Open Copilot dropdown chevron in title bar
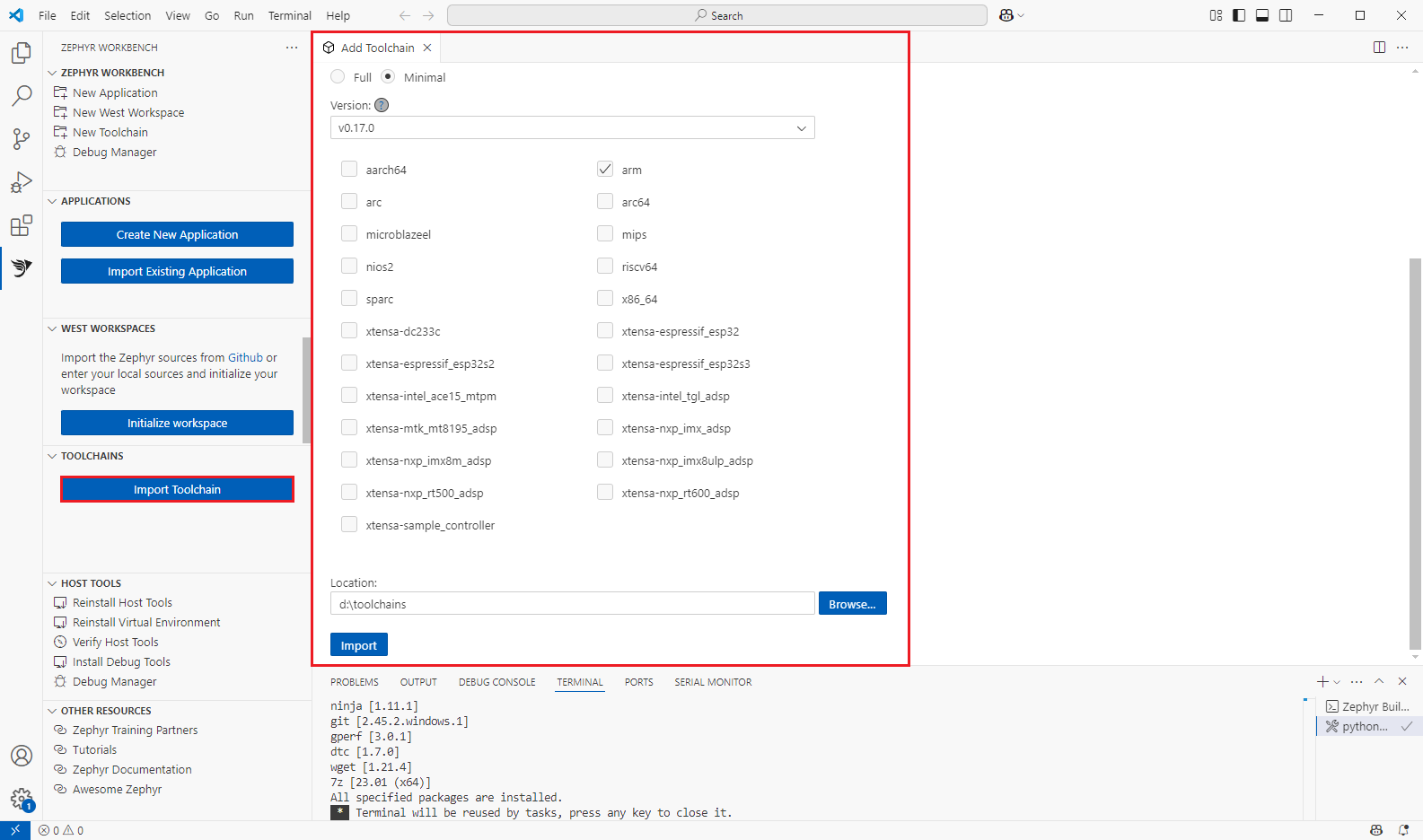1423x840 pixels. pyautogui.click(x=1021, y=15)
